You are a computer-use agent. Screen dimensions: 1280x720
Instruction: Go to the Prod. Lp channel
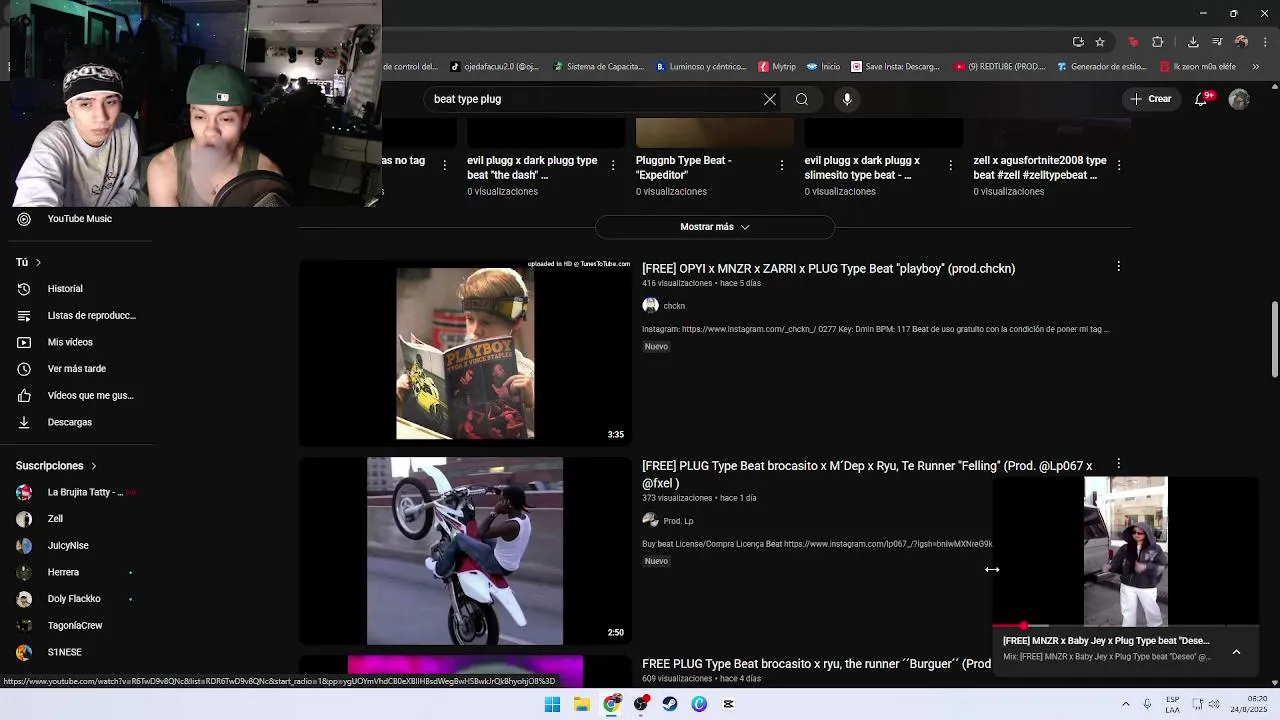click(678, 521)
